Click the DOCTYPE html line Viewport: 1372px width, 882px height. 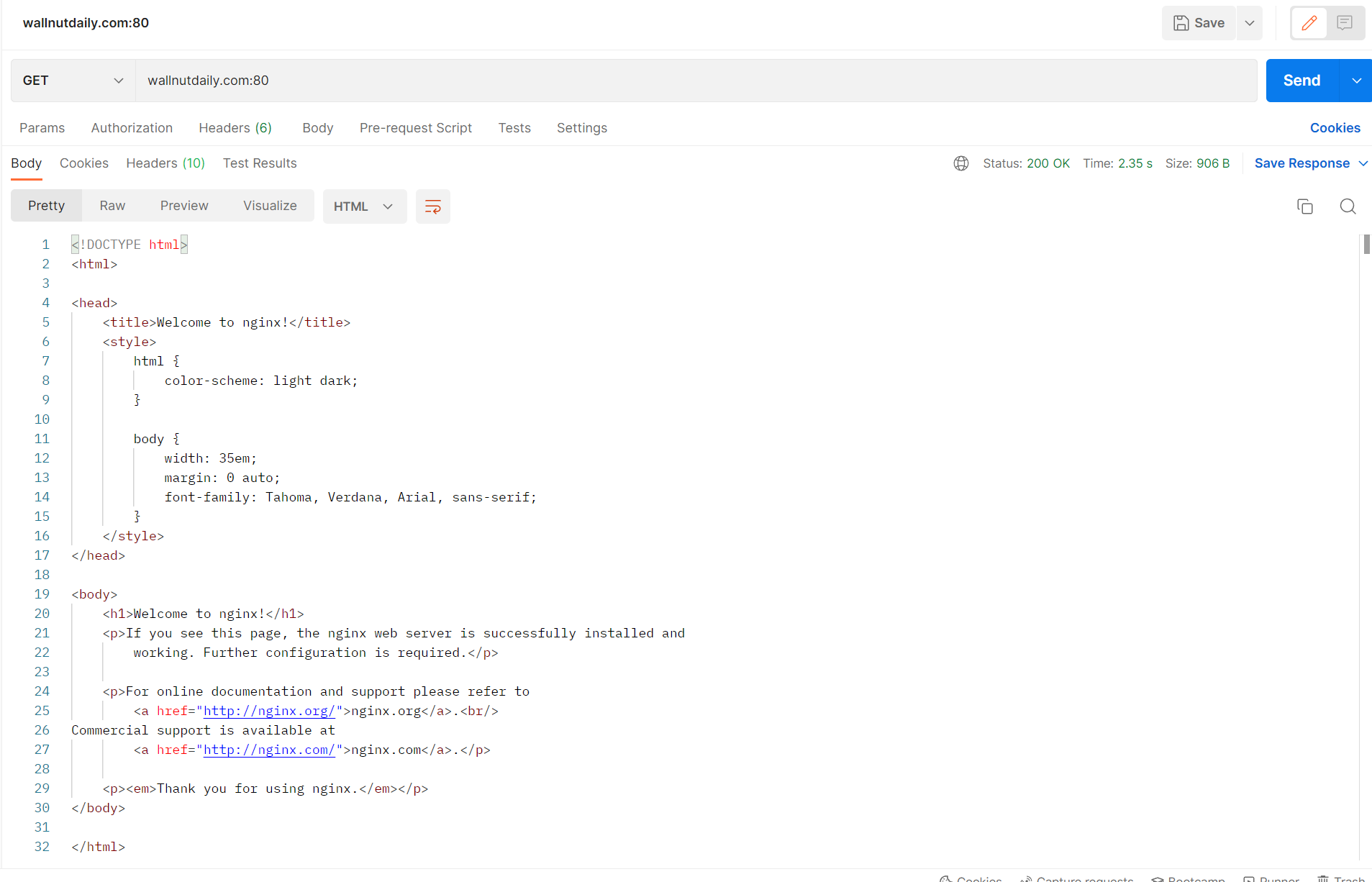pos(130,245)
